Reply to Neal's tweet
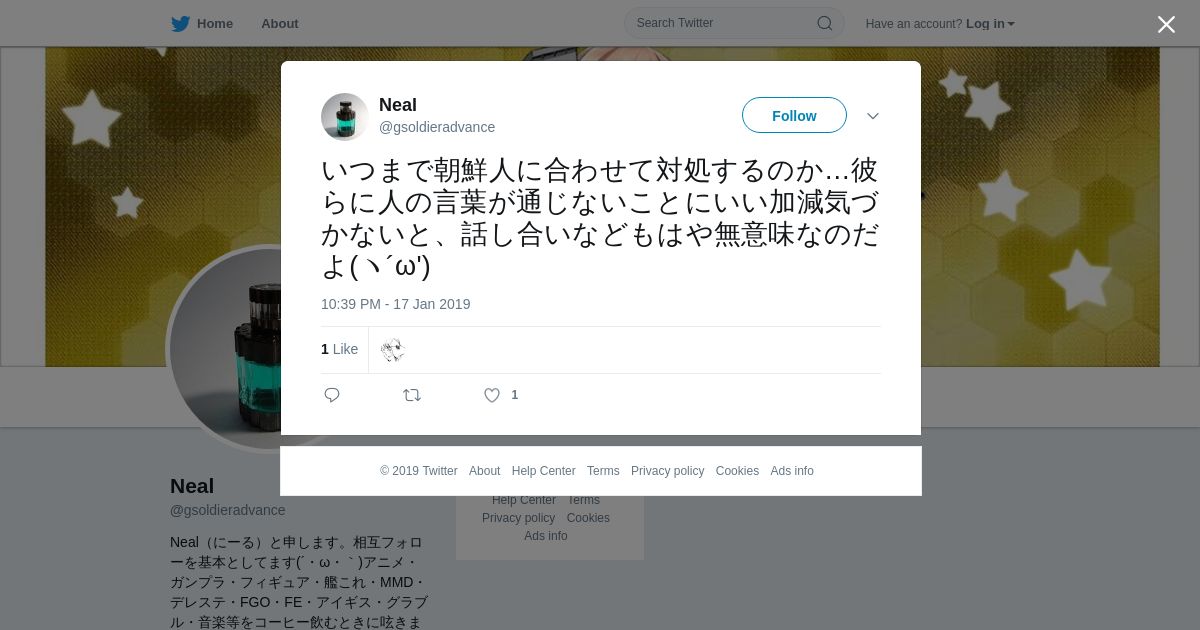1200x630 pixels. click(x=332, y=395)
